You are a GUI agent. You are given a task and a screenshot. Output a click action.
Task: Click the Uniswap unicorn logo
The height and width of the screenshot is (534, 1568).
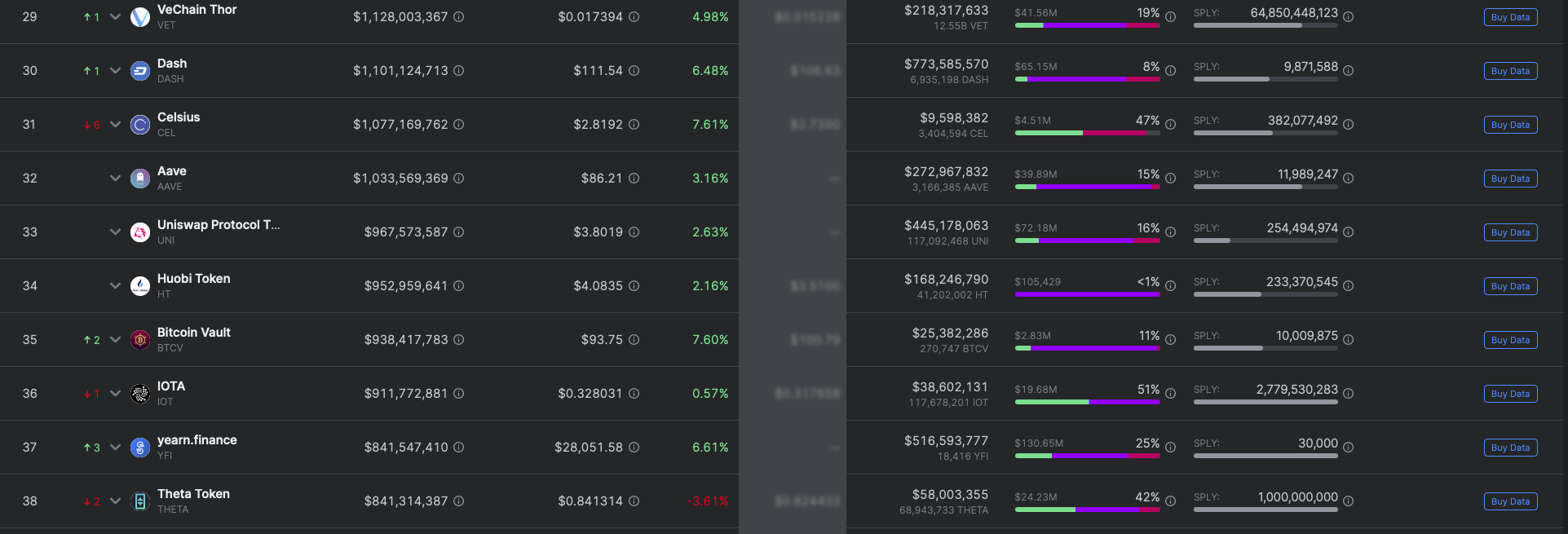(140, 232)
